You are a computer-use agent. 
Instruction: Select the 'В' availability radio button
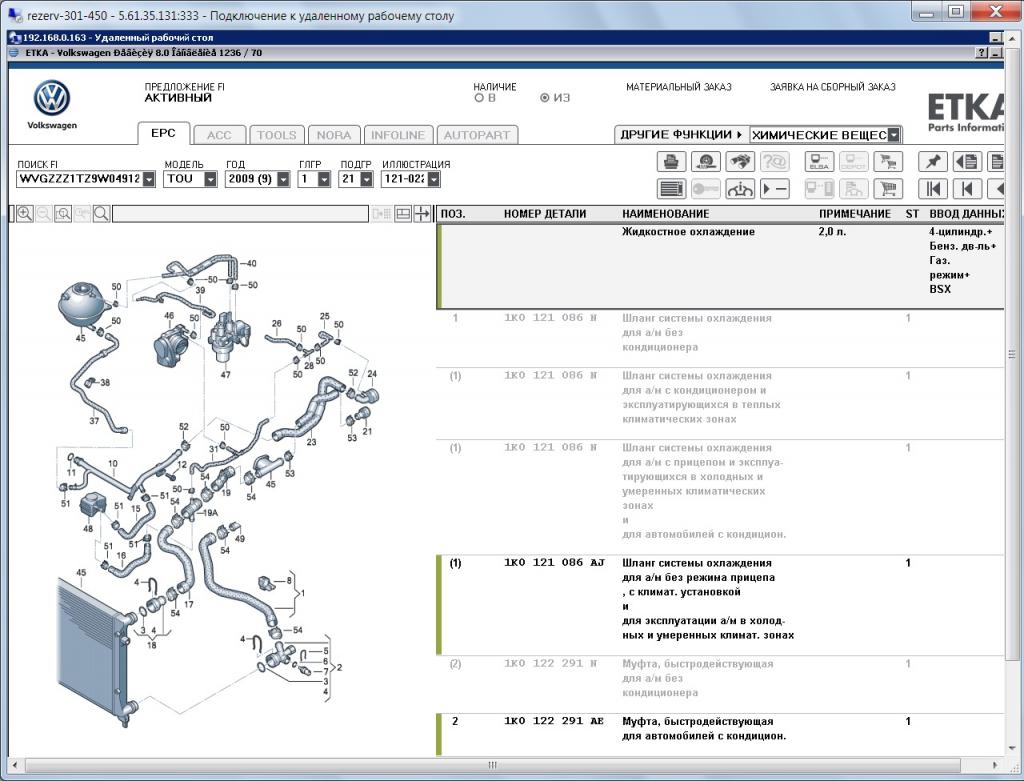tap(479, 98)
